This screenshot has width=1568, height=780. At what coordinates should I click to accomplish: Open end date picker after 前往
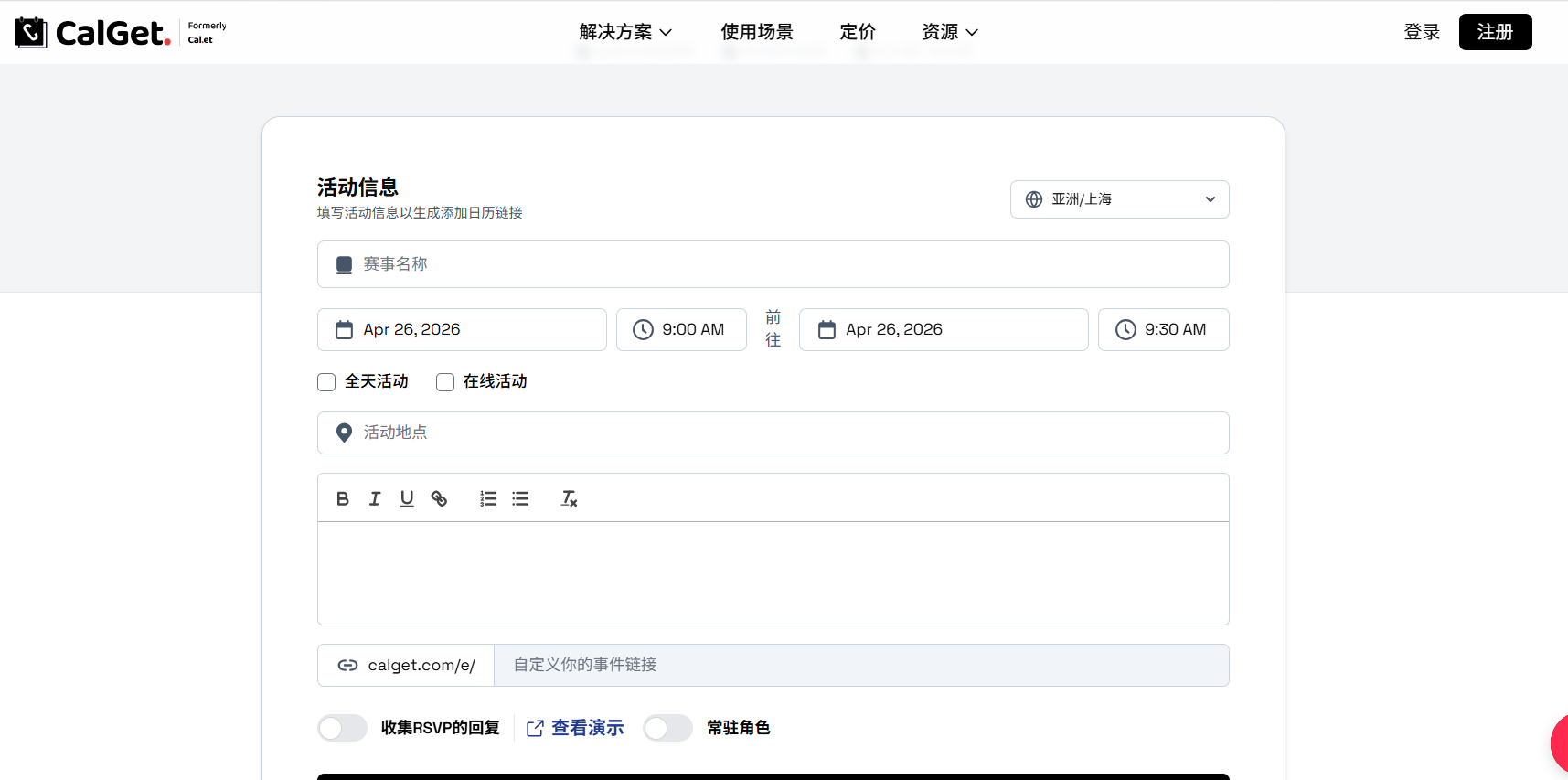pyautogui.click(x=944, y=329)
